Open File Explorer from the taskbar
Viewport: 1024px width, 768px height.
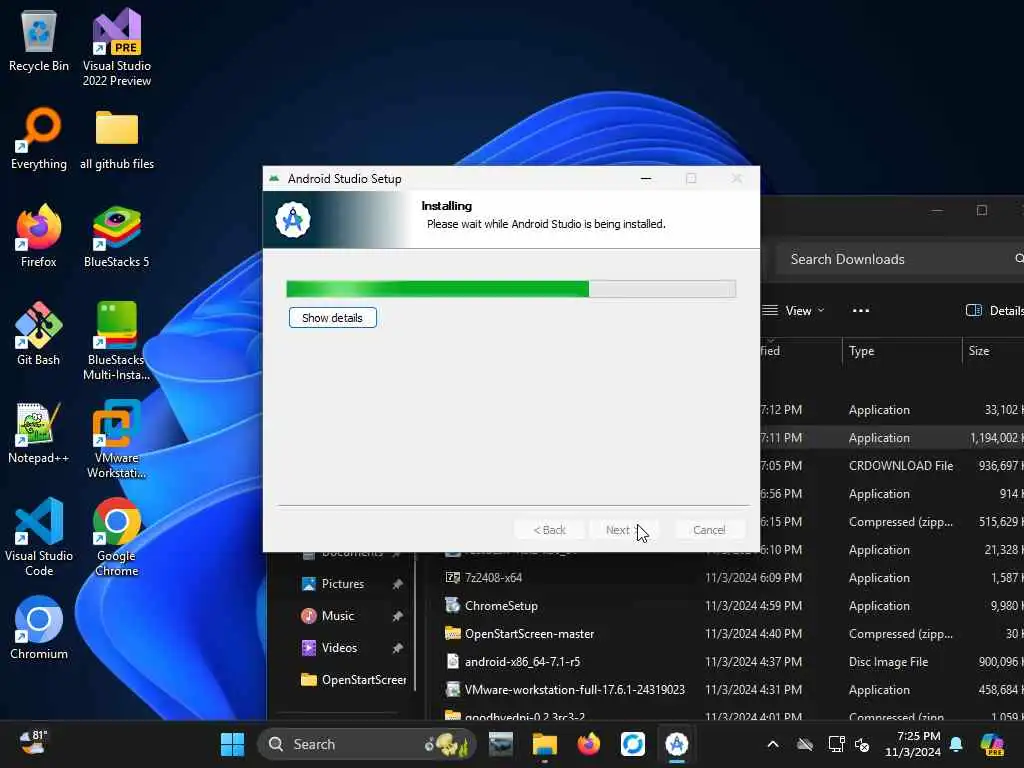(x=544, y=744)
